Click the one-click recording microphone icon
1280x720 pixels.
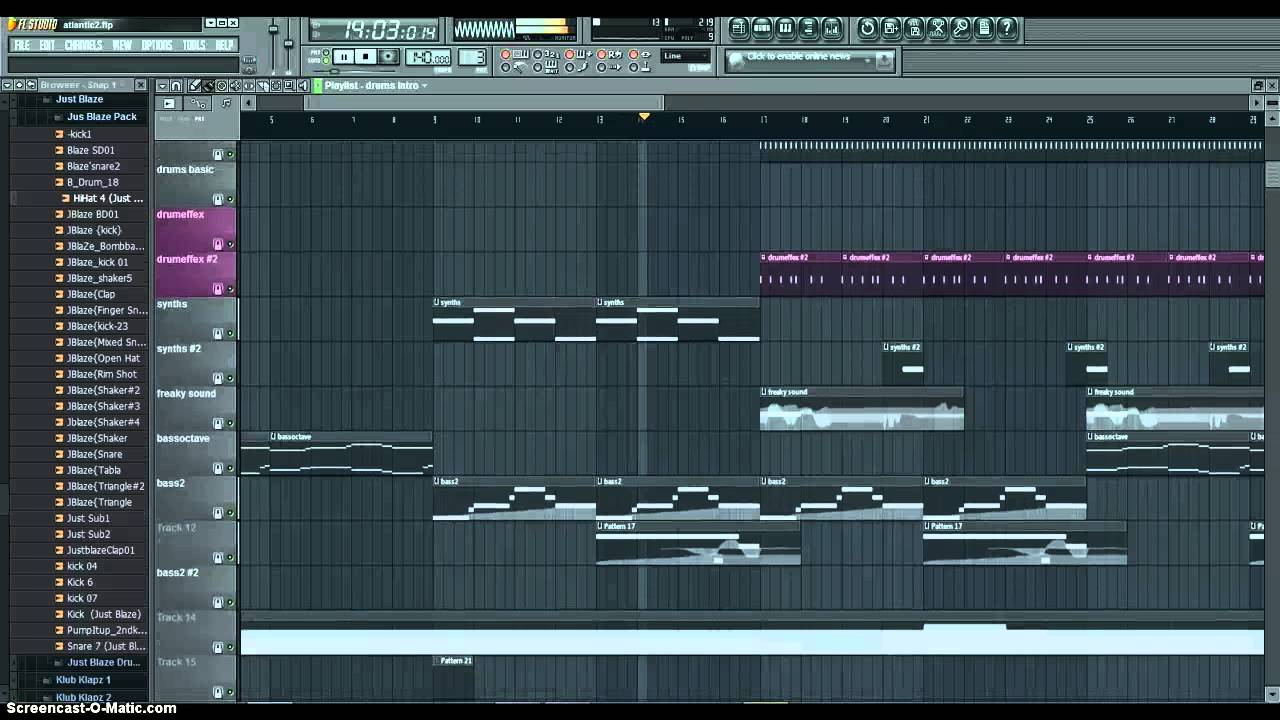click(x=960, y=28)
